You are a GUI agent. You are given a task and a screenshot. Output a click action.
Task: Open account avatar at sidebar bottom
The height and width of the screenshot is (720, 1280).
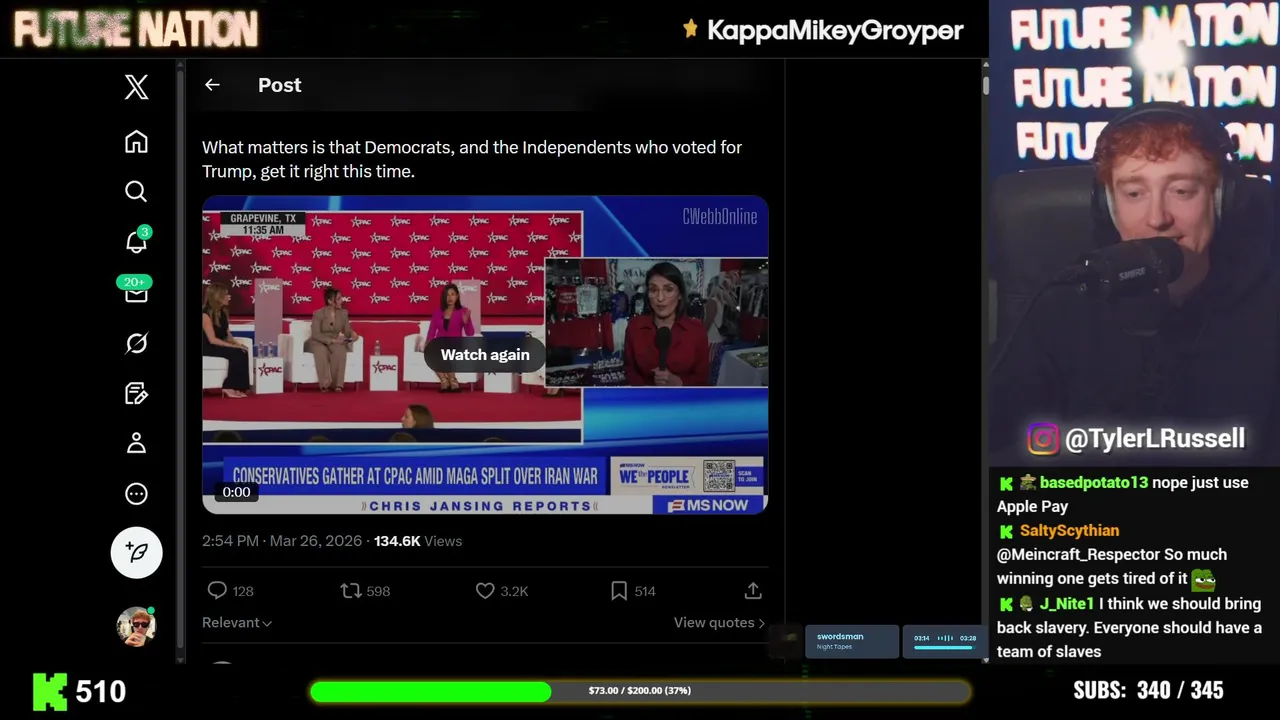[x=136, y=626]
